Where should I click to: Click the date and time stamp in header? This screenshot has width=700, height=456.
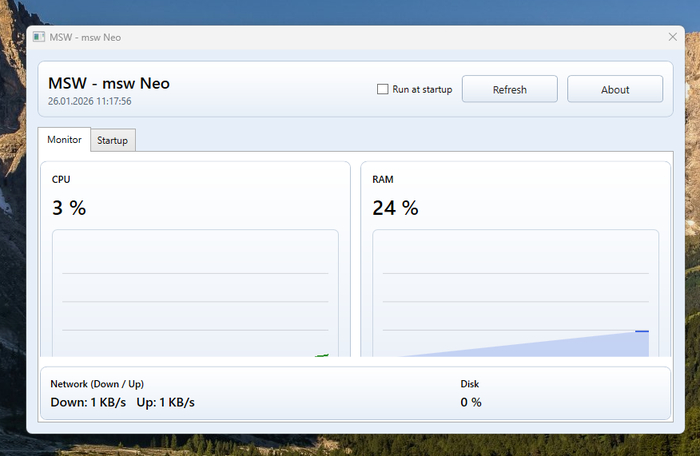pyautogui.click(x=90, y=101)
